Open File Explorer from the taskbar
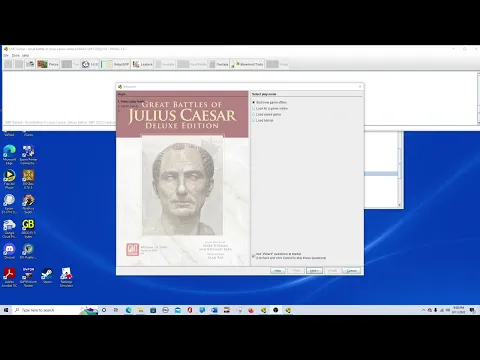This screenshot has height=360, width=480. tap(141, 310)
